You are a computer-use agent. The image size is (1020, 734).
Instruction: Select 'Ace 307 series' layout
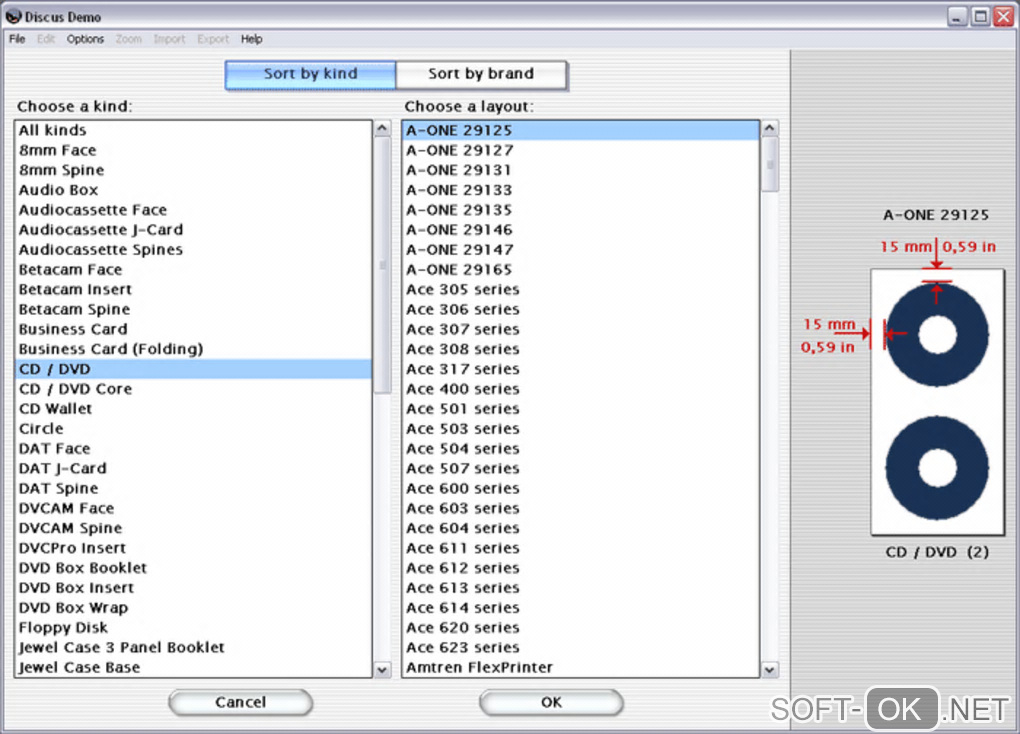pos(581,329)
